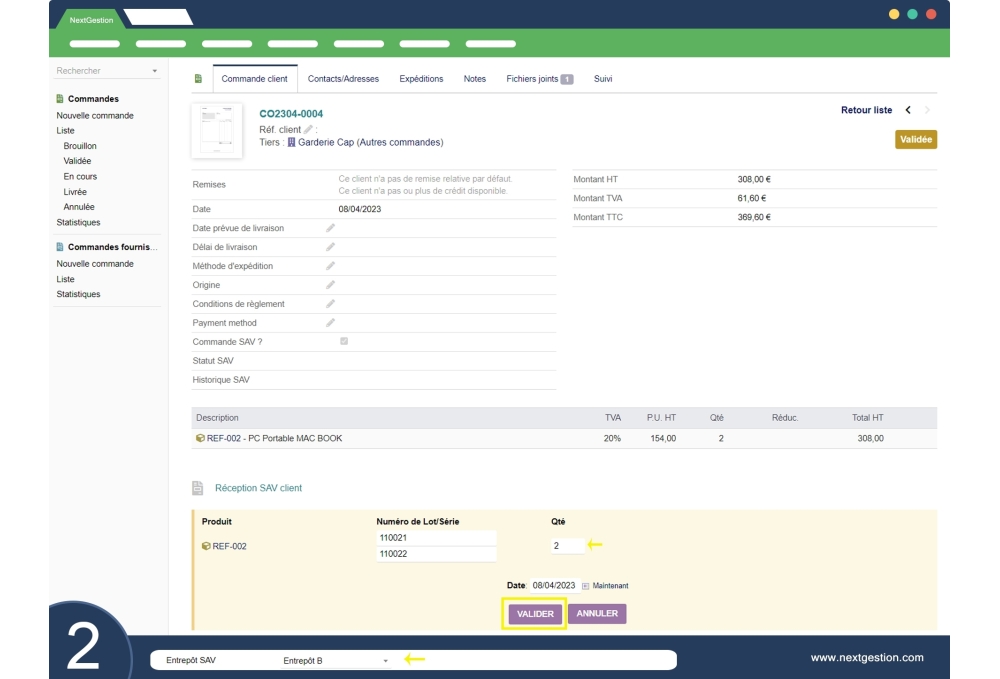
Task: Edit Délai de livraison via pencil icon
Action: coord(330,247)
